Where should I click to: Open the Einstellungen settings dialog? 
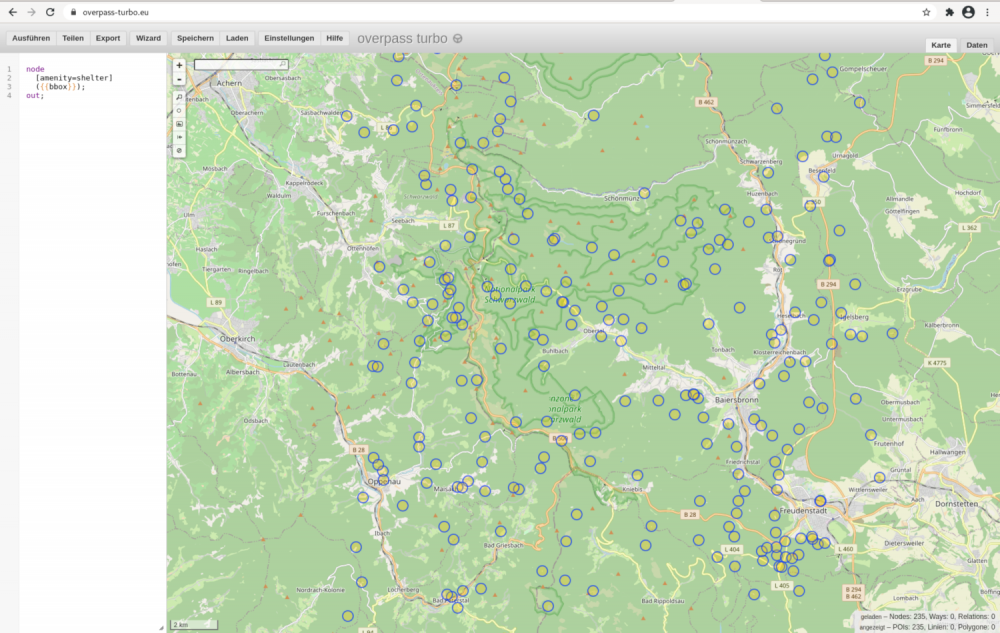tap(289, 38)
